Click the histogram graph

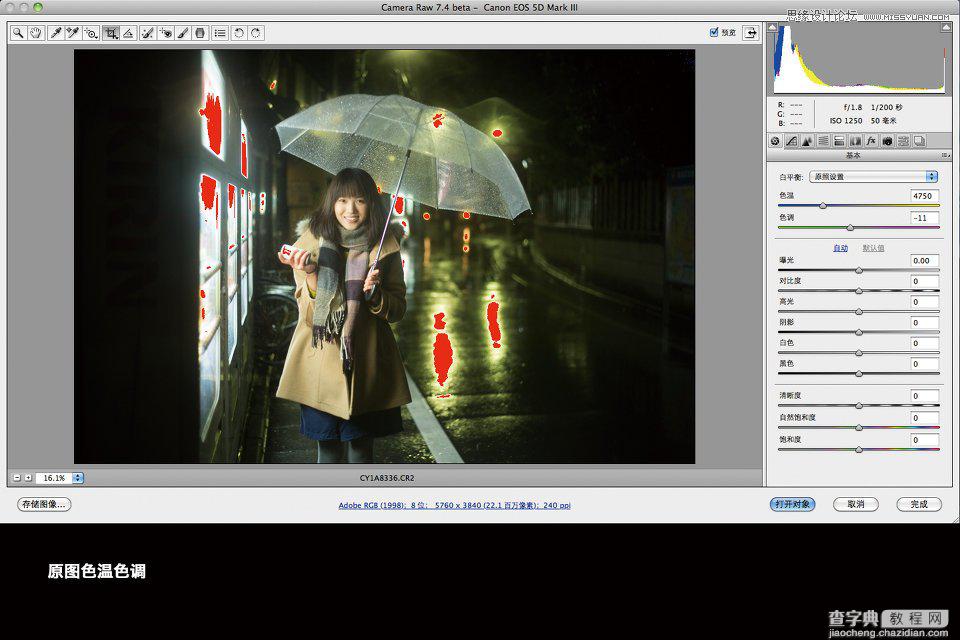858,58
